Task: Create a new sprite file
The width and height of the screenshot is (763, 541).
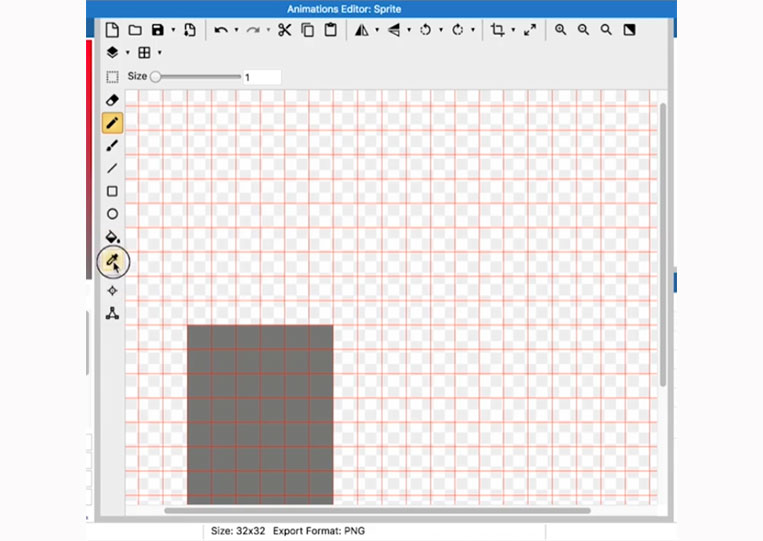Action: pos(112,30)
